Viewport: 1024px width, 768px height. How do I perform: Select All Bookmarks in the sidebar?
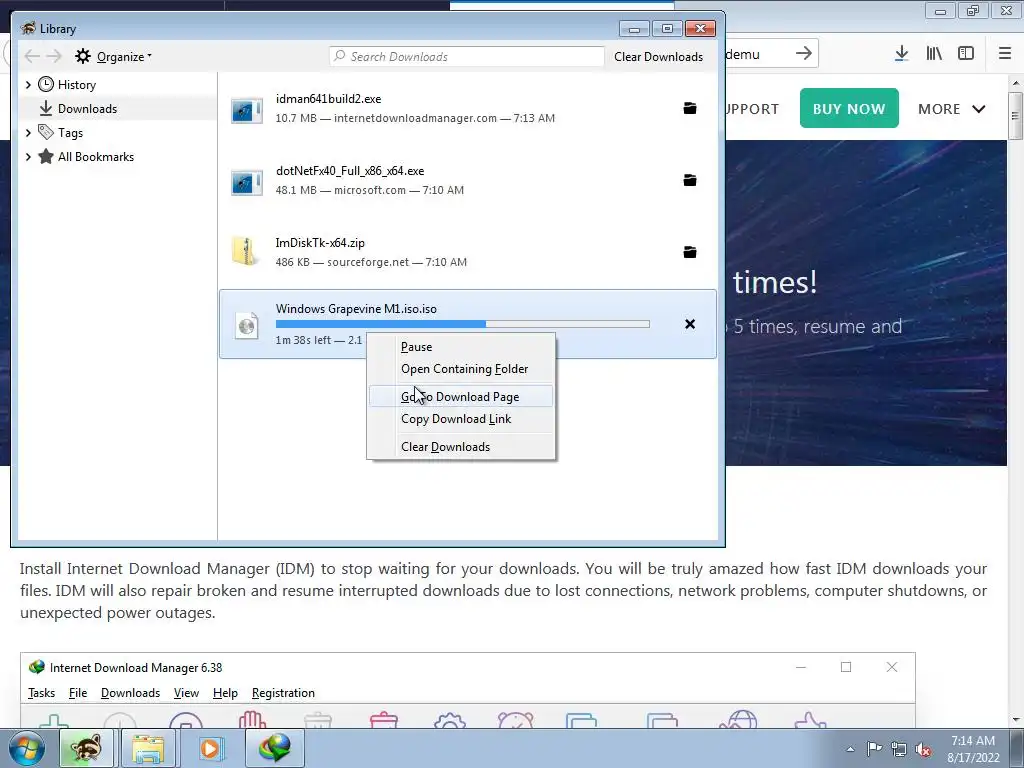(x=95, y=157)
